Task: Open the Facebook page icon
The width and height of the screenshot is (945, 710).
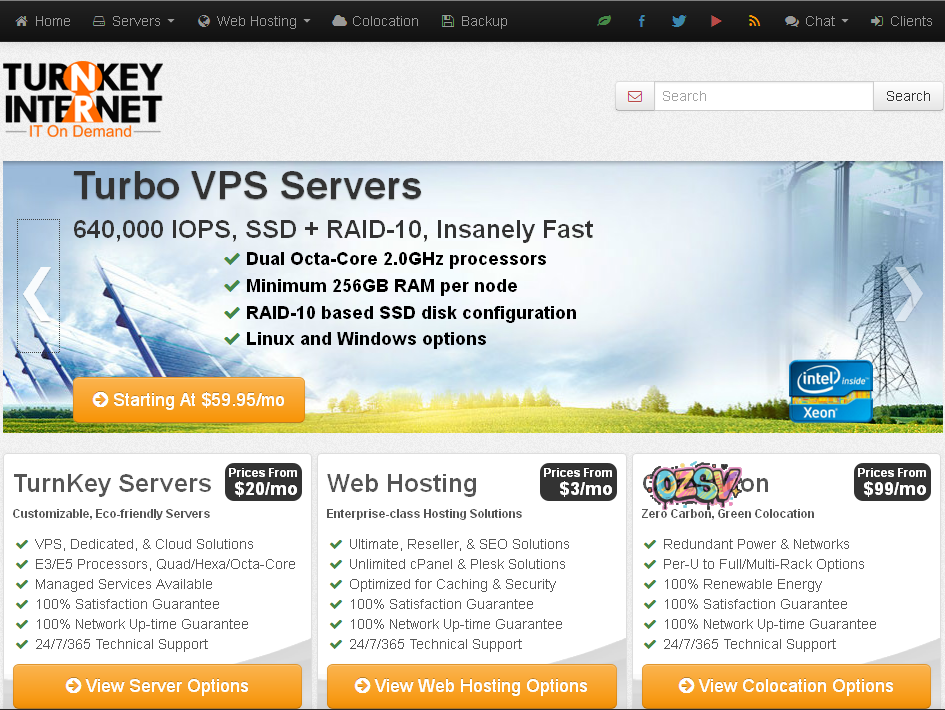Action: pos(641,21)
